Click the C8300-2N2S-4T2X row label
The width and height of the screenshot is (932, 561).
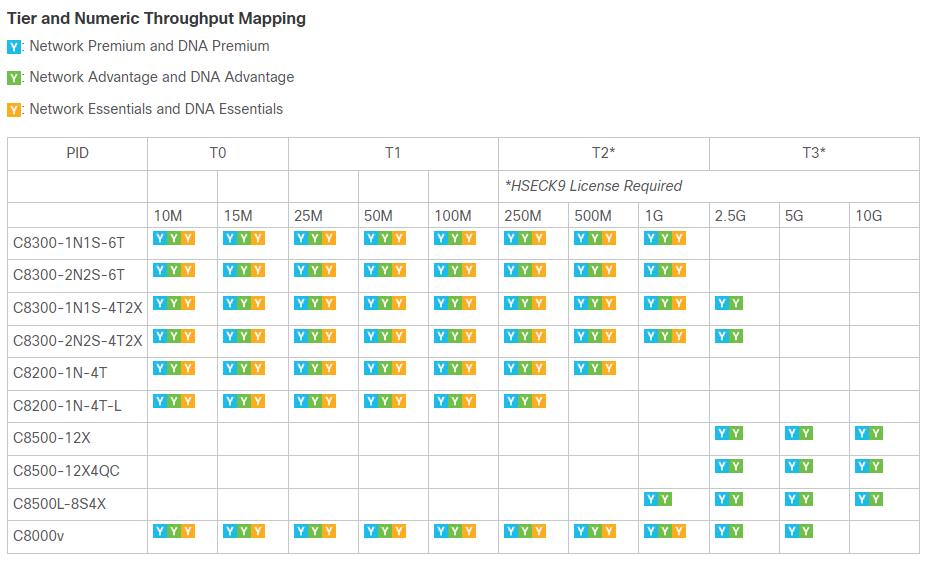pos(78,341)
